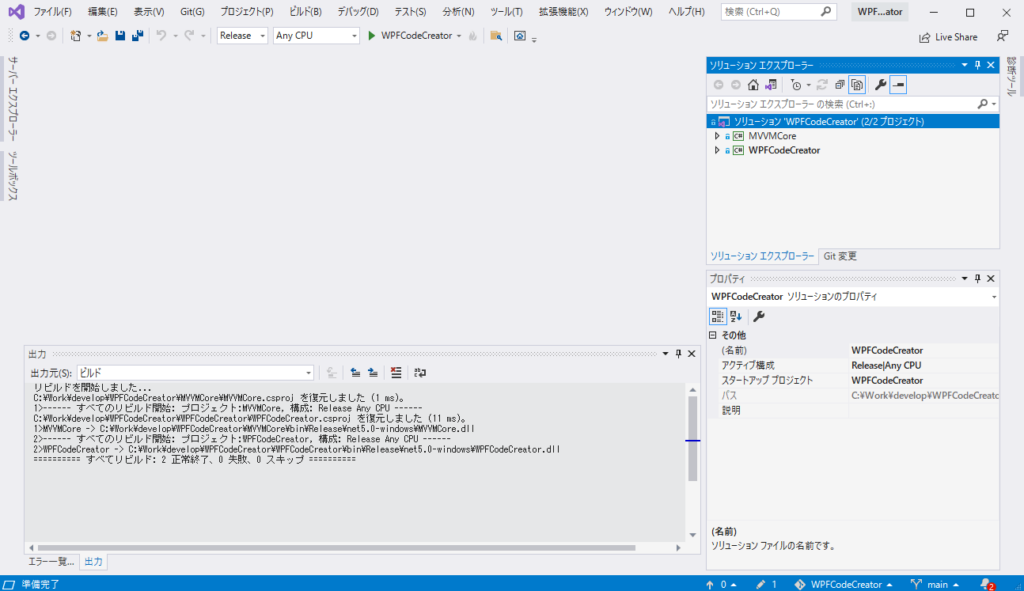This screenshot has width=1024, height=591.
Task: Click the Hot Reload flame icon
Action: click(x=473, y=36)
